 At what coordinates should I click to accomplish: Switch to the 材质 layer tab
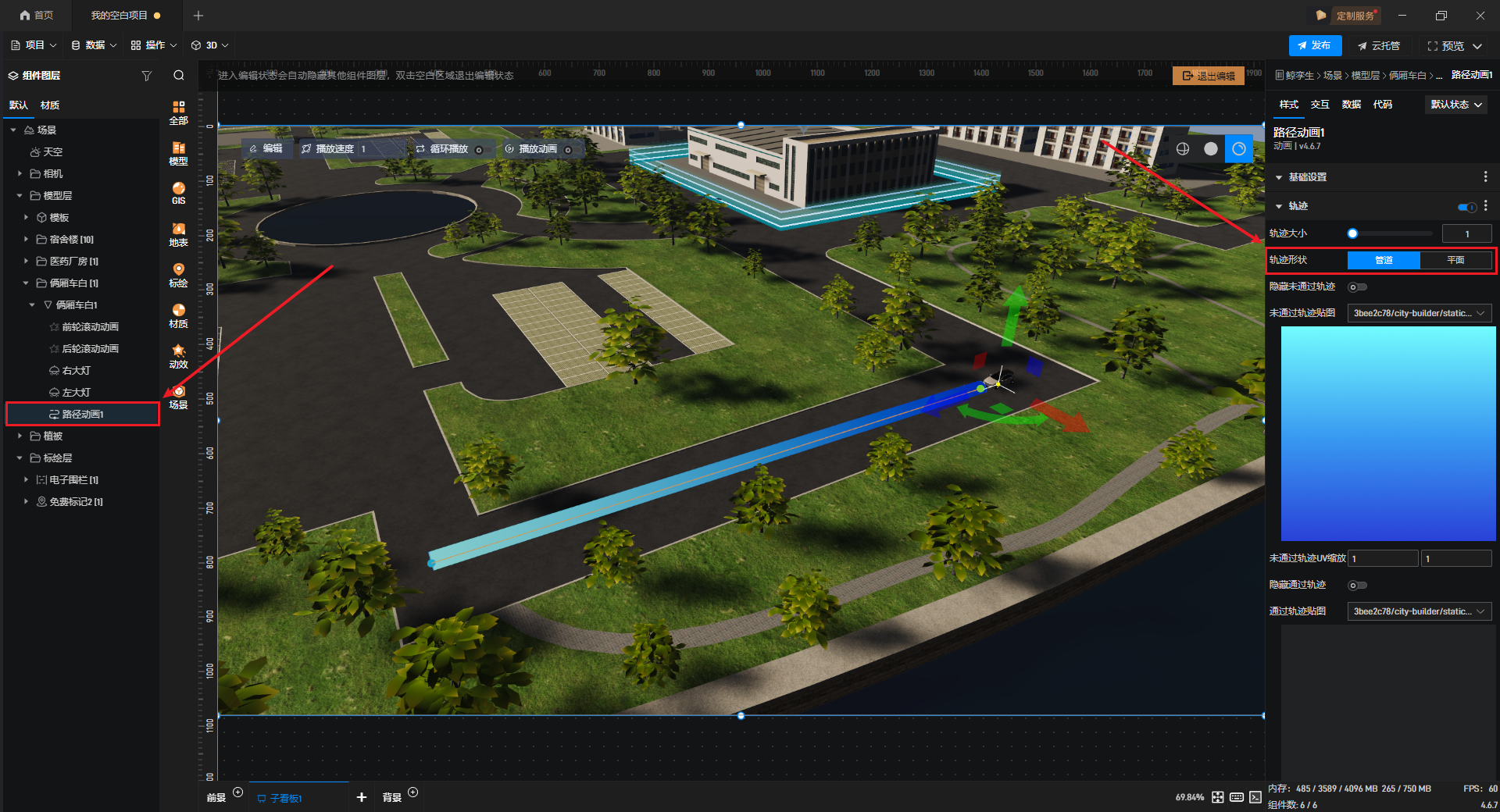50,105
